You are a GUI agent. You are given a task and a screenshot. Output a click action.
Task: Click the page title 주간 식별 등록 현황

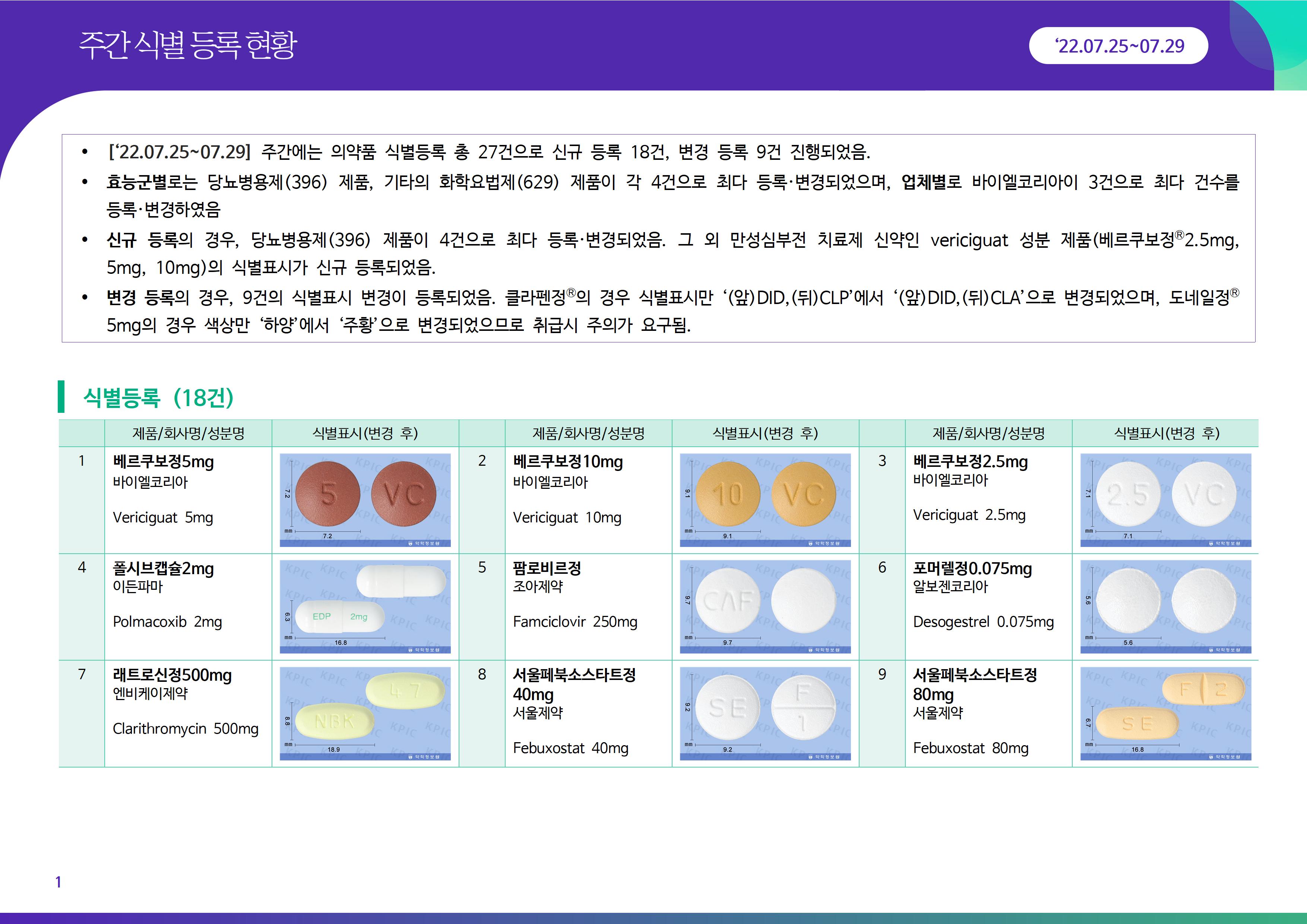coord(188,45)
